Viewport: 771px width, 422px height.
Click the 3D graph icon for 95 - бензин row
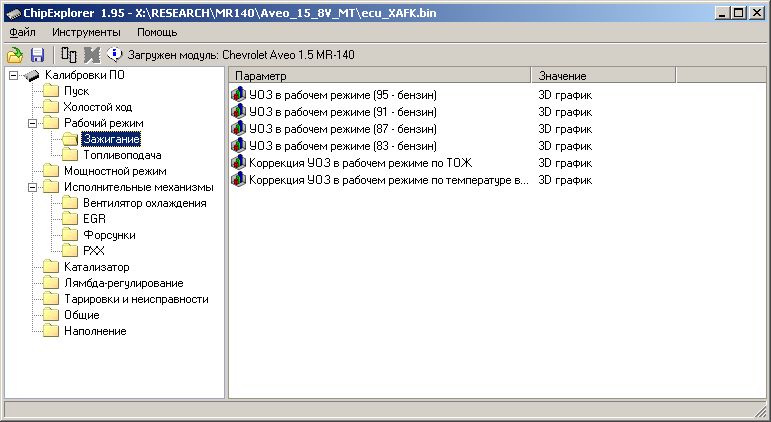[238, 94]
